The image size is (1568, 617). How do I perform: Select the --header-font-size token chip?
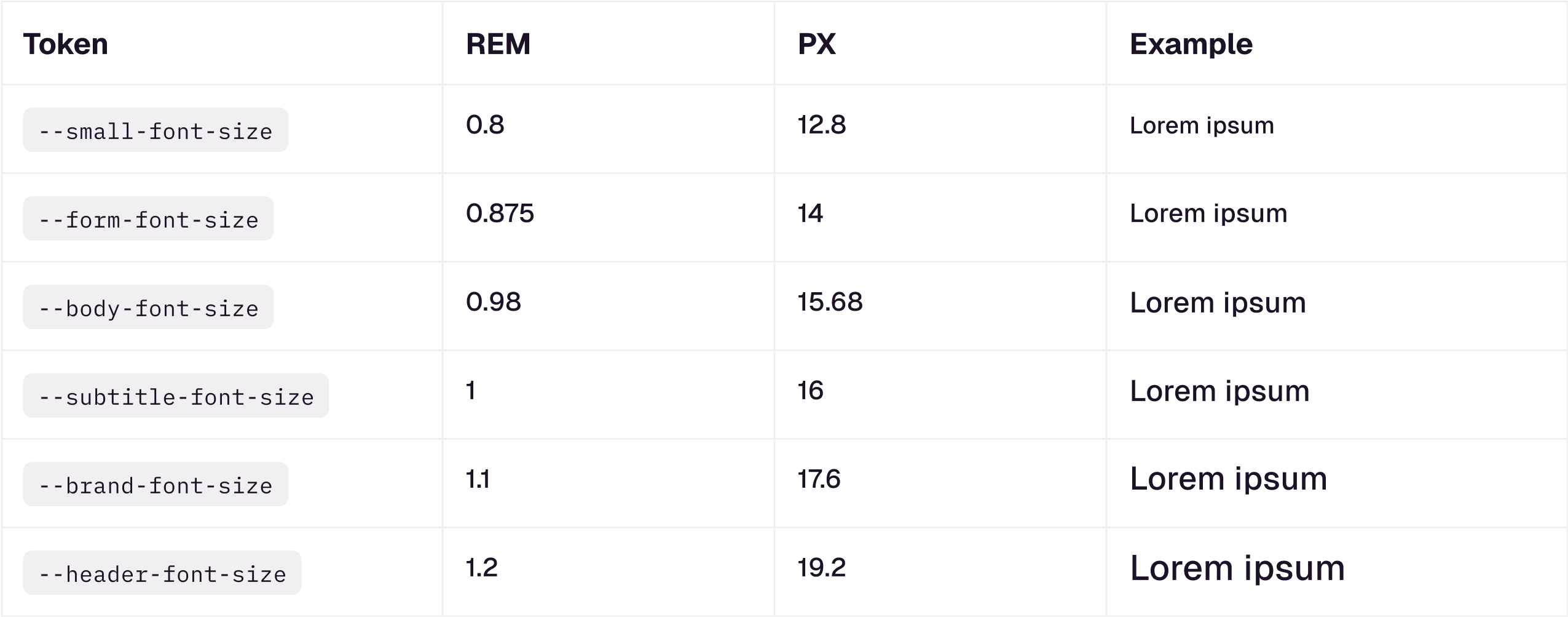[162, 573]
